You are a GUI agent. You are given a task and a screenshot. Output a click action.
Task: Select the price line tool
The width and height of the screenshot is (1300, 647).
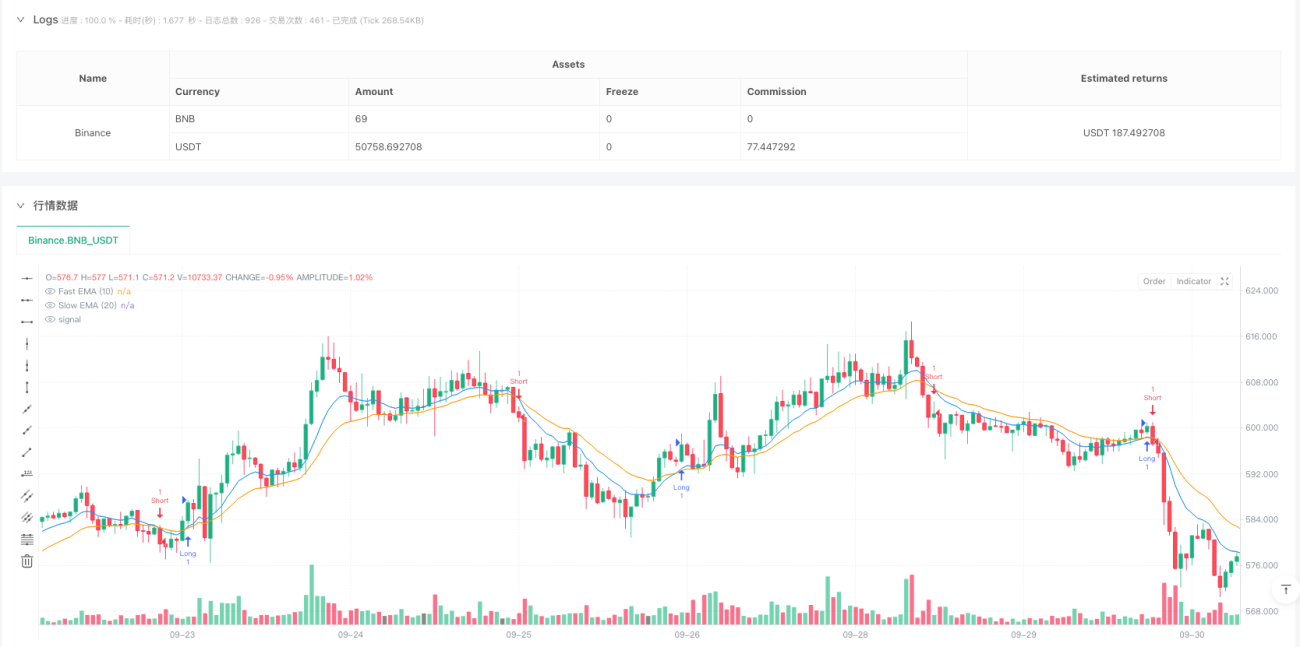tap(27, 474)
